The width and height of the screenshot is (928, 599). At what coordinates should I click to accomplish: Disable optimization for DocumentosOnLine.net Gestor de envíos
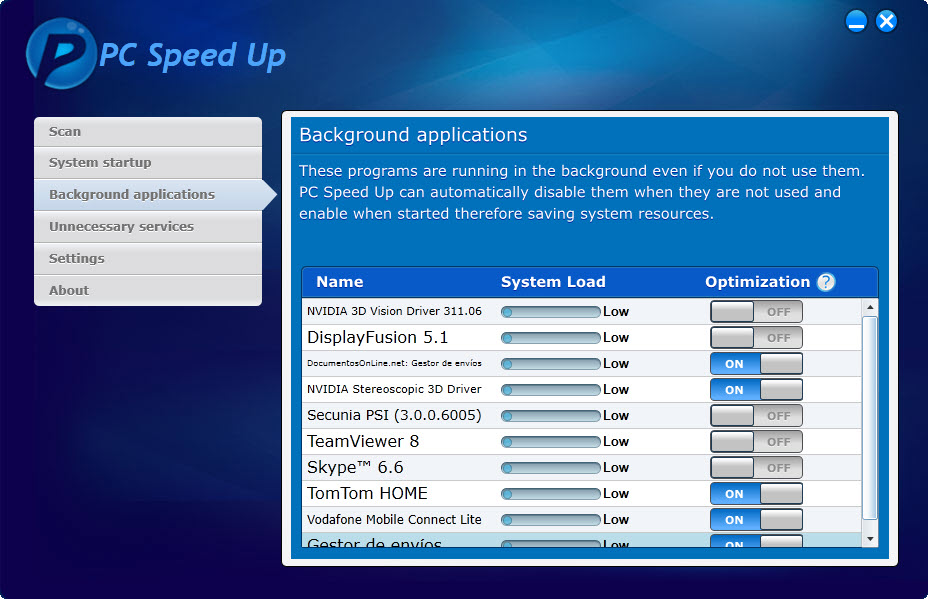click(756, 363)
